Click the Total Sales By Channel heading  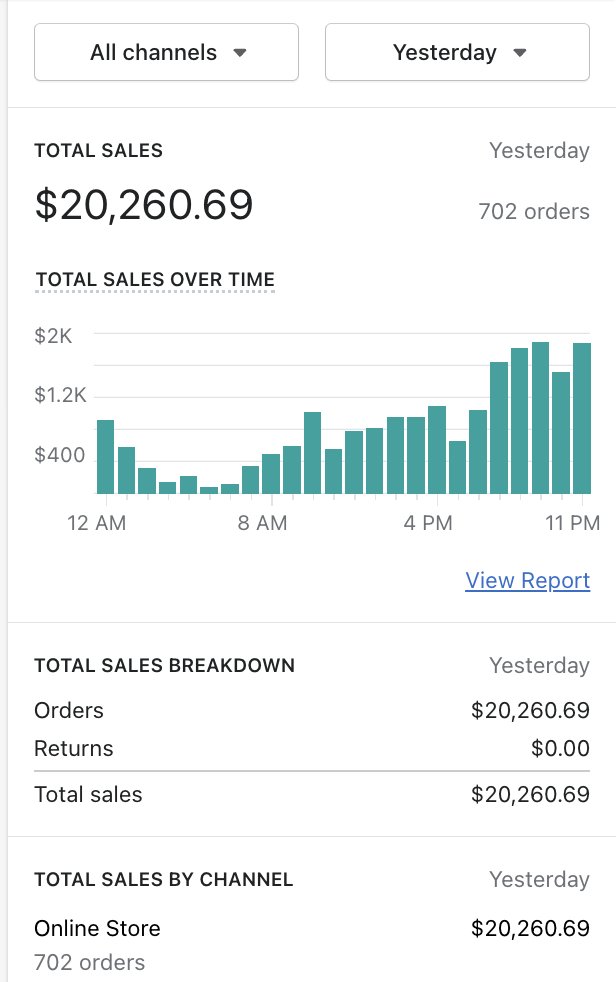click(x=164, y=880)
